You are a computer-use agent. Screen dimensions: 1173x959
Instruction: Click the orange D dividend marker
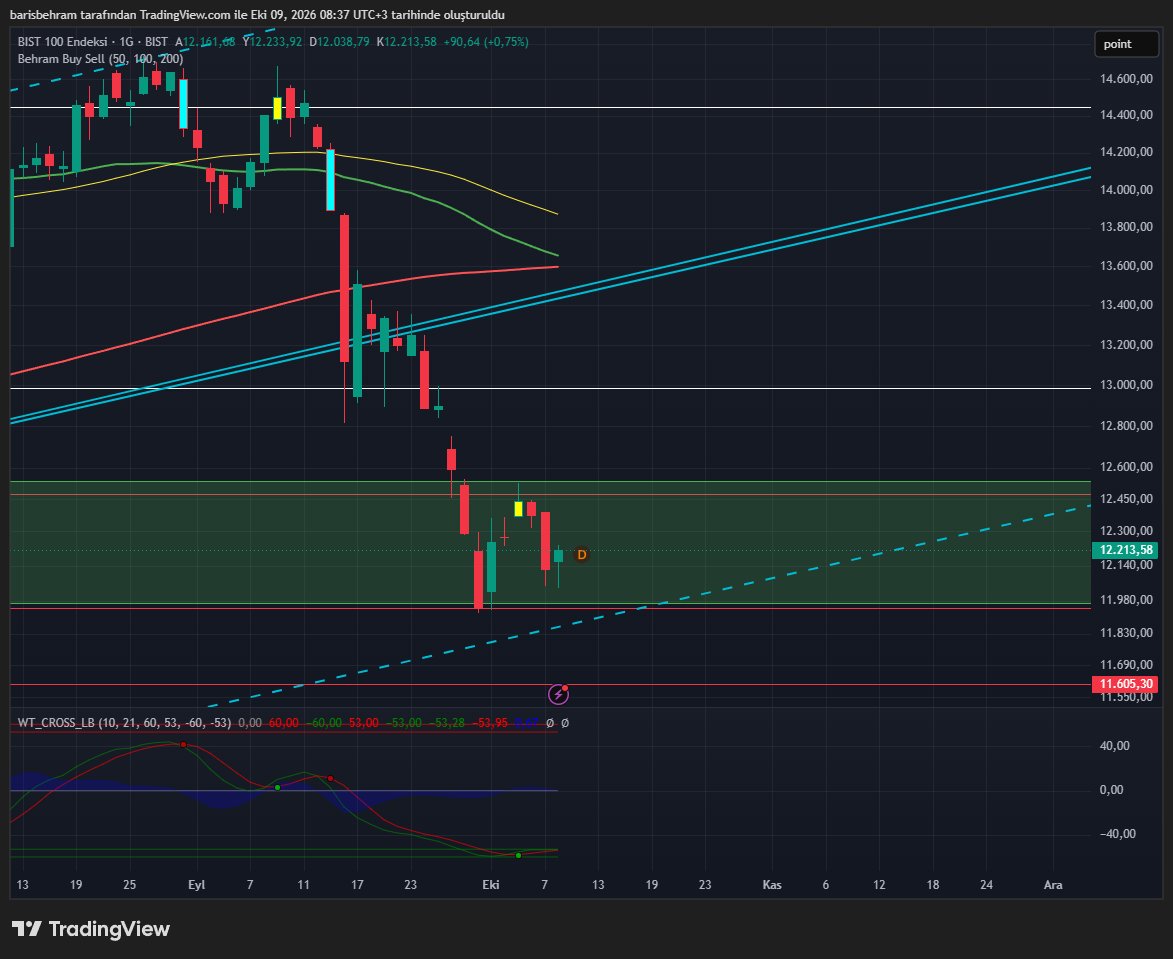pyautogui.click(x=581, y=555)
